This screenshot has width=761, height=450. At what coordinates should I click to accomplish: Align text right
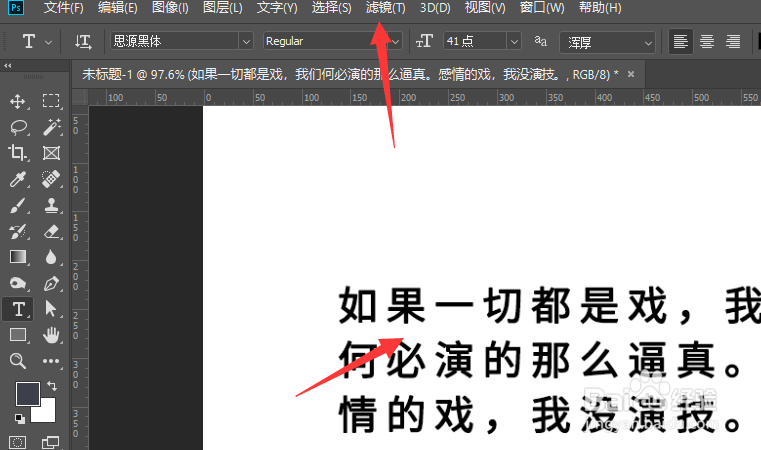coord(733,42)
